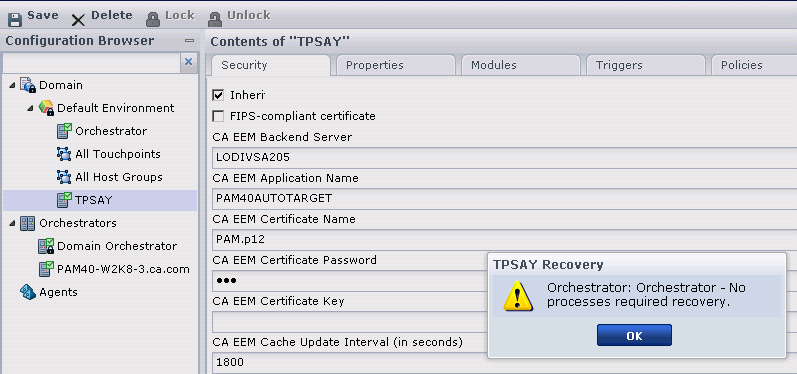Click the CA EEM Certificate Password field
Viewport: 797px width, 374px height.
coord(350,280)
